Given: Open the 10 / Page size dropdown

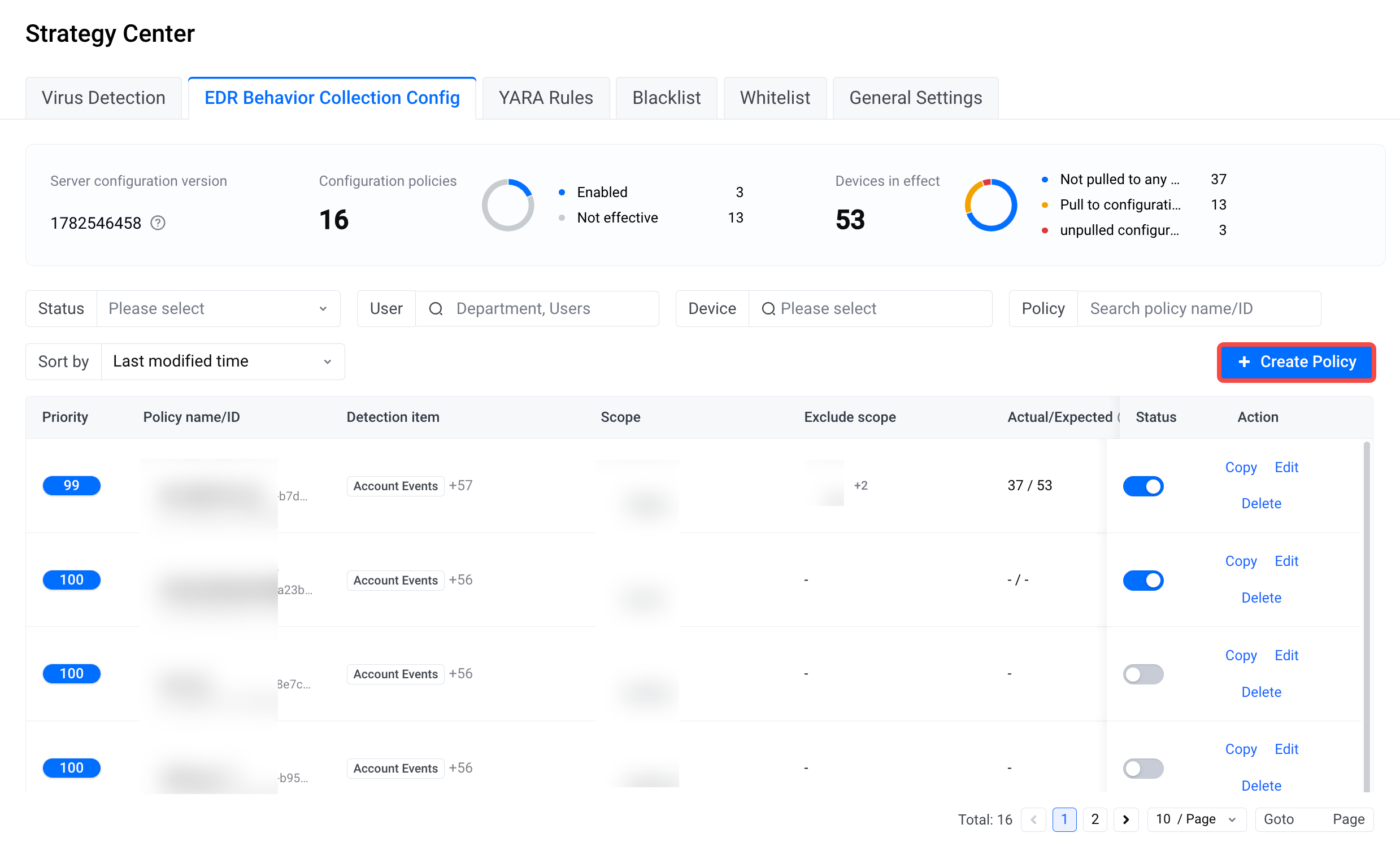Looking at the screenshot, I should [1197, 819].
